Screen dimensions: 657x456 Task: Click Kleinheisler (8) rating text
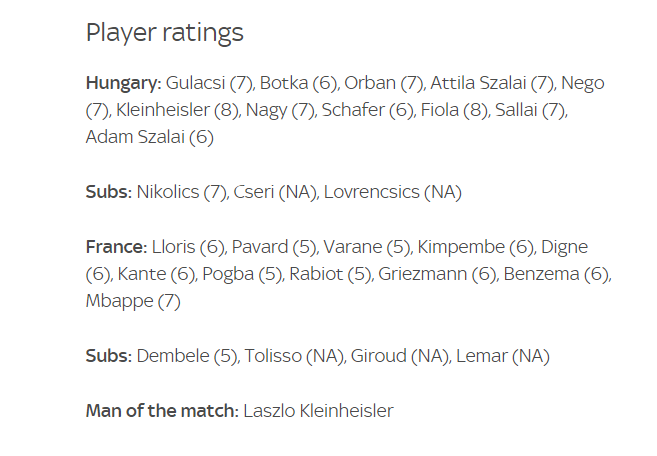click(x=177, y=110)
